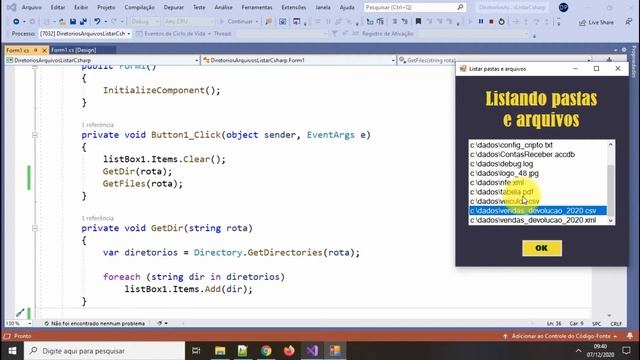Screen dimensions: 640x360
Task: Open the Windows Action Center icon
Action: click(627, 351)
